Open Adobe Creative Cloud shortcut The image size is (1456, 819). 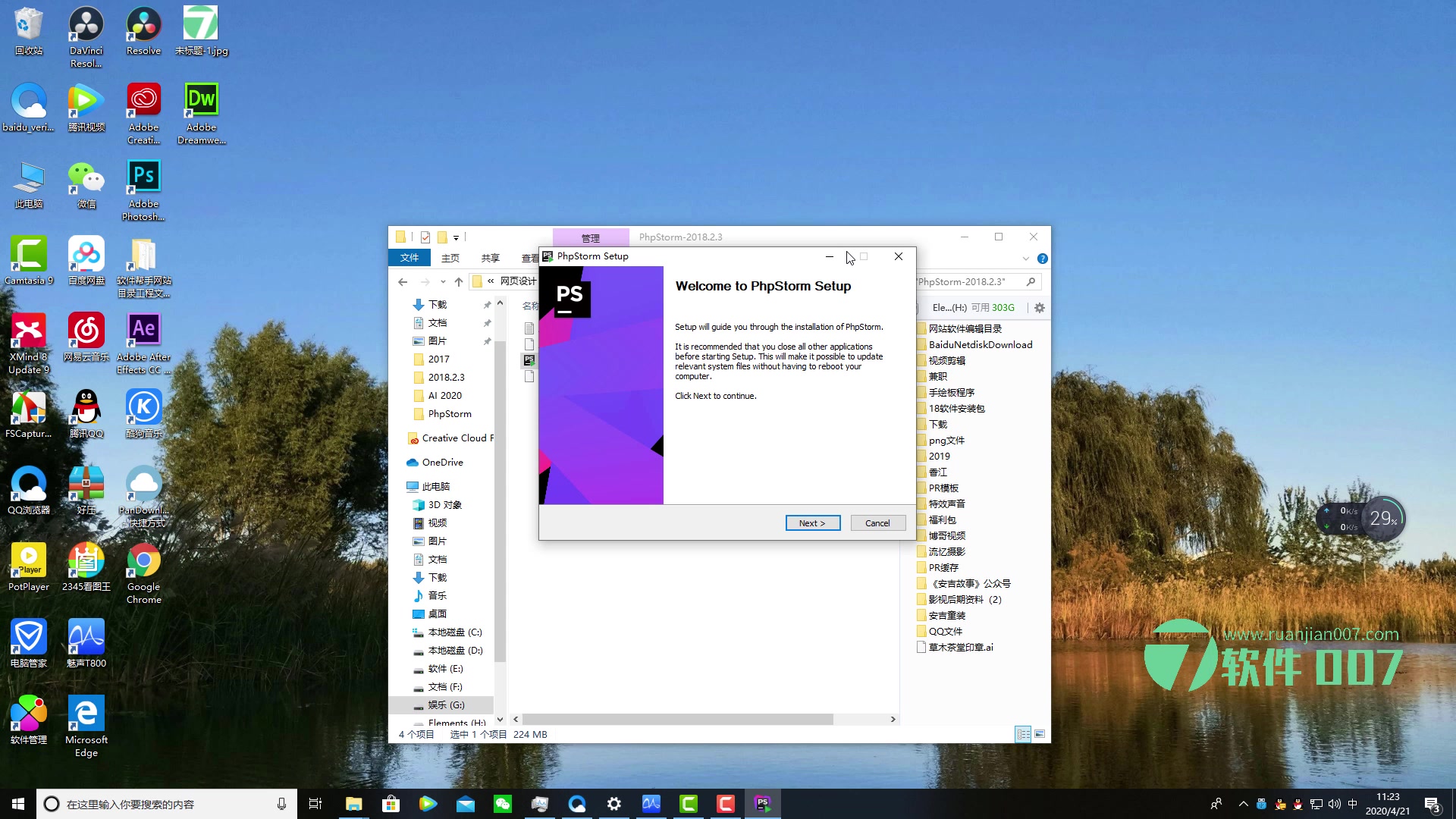click(x=143, y=114)
